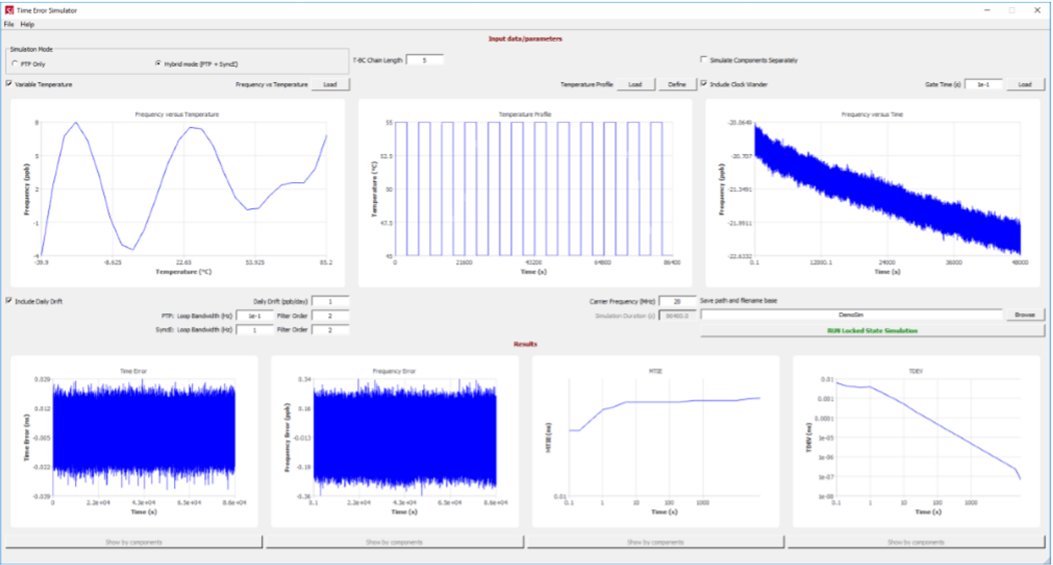This screenshot has height=565, width=1053.
Task: Click the Frequency versus Temperature plot
Action: click(x=177, y=193)
